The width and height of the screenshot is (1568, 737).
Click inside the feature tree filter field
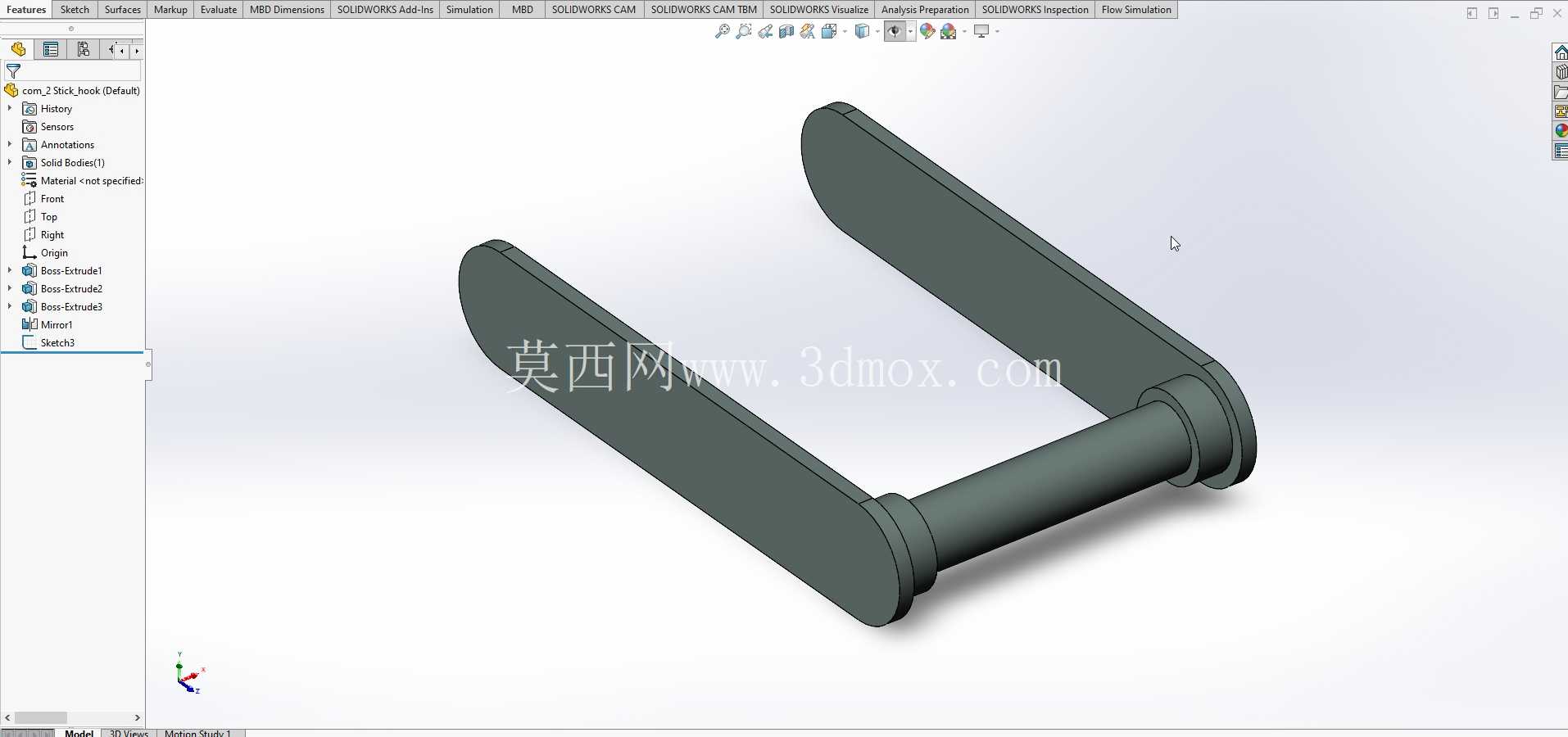[74, 71]
